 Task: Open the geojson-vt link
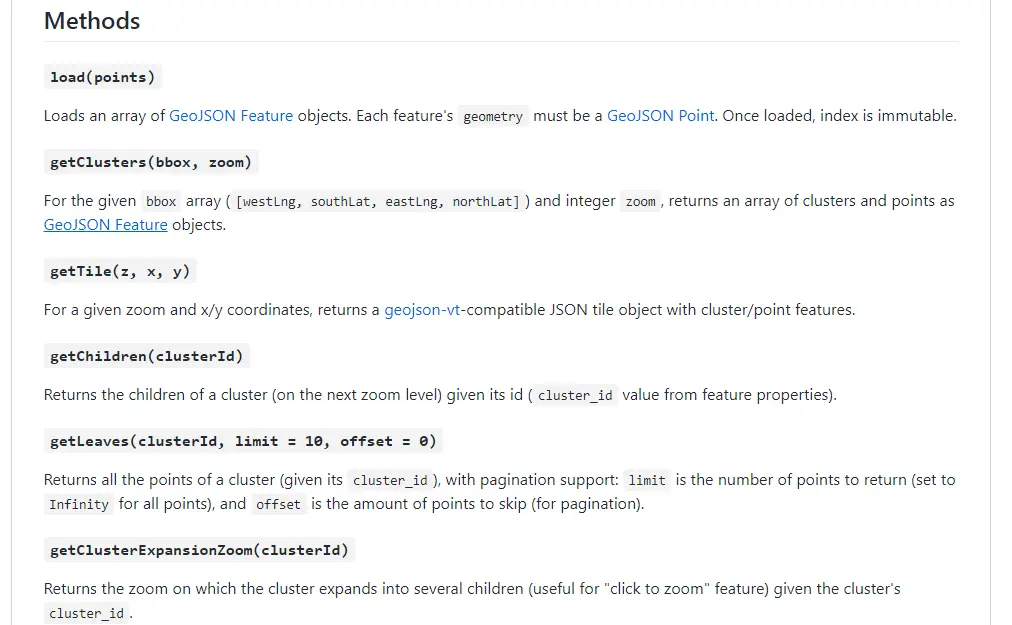(425, 310)
